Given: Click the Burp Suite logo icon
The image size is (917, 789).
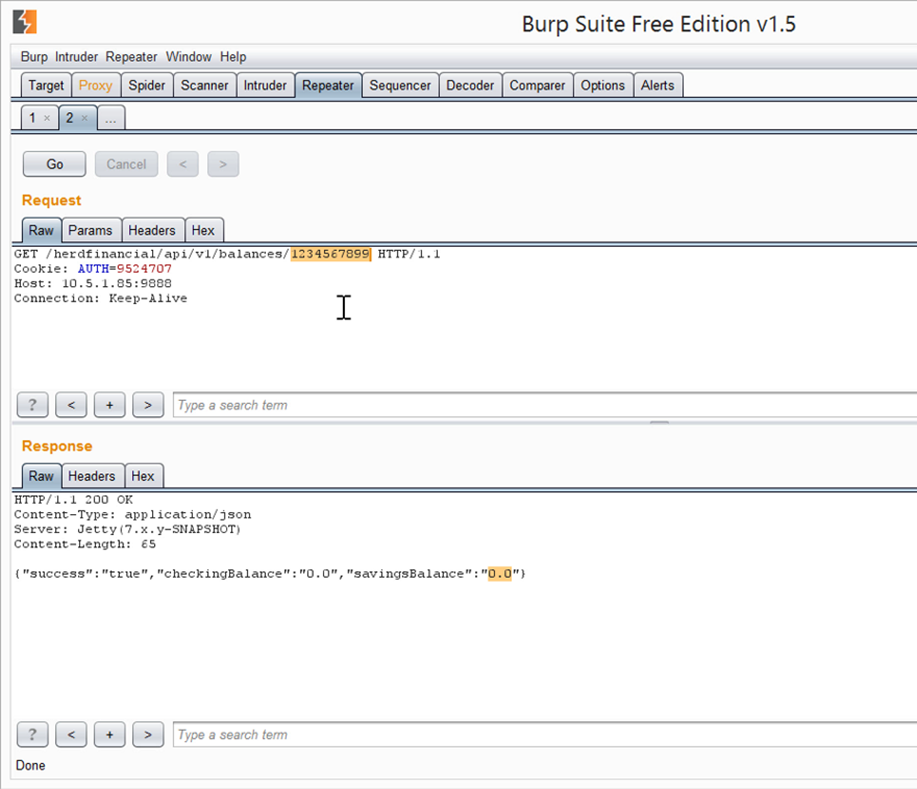Looking at the screenshot, I should [x=25, y=22].
